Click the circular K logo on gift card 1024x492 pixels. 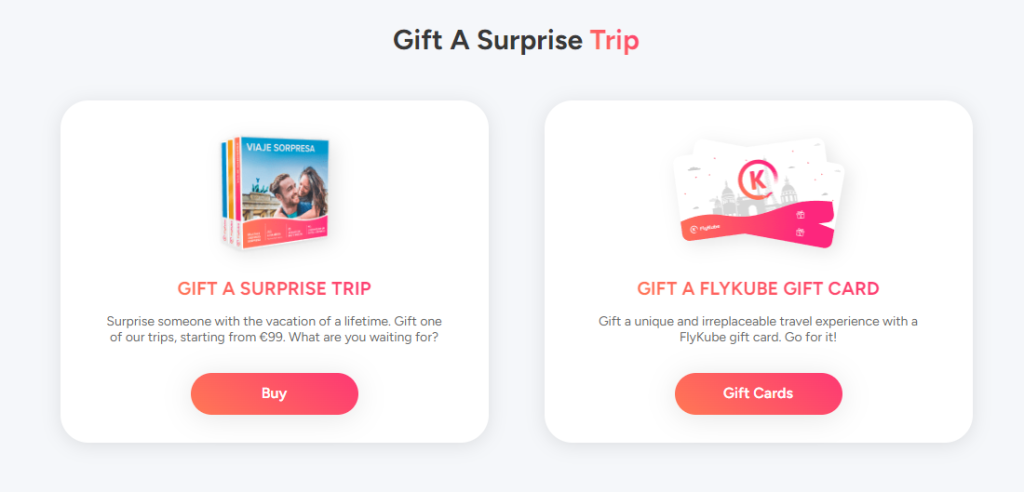click(760, 180)
